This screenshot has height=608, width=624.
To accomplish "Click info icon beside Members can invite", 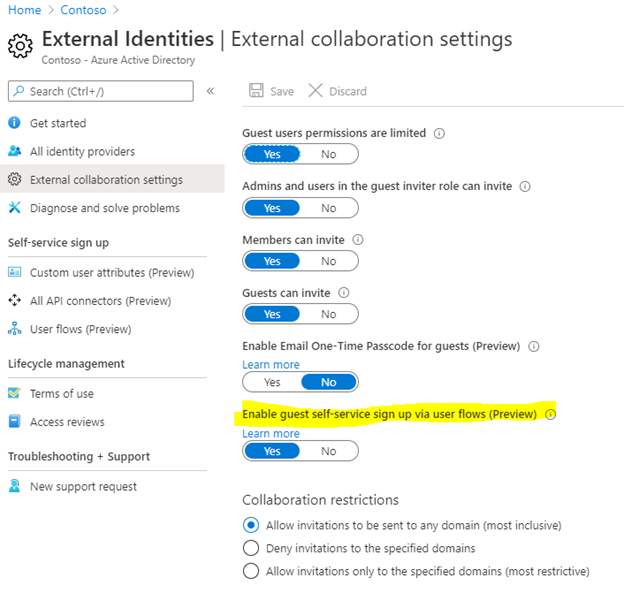I will [358, 240].
